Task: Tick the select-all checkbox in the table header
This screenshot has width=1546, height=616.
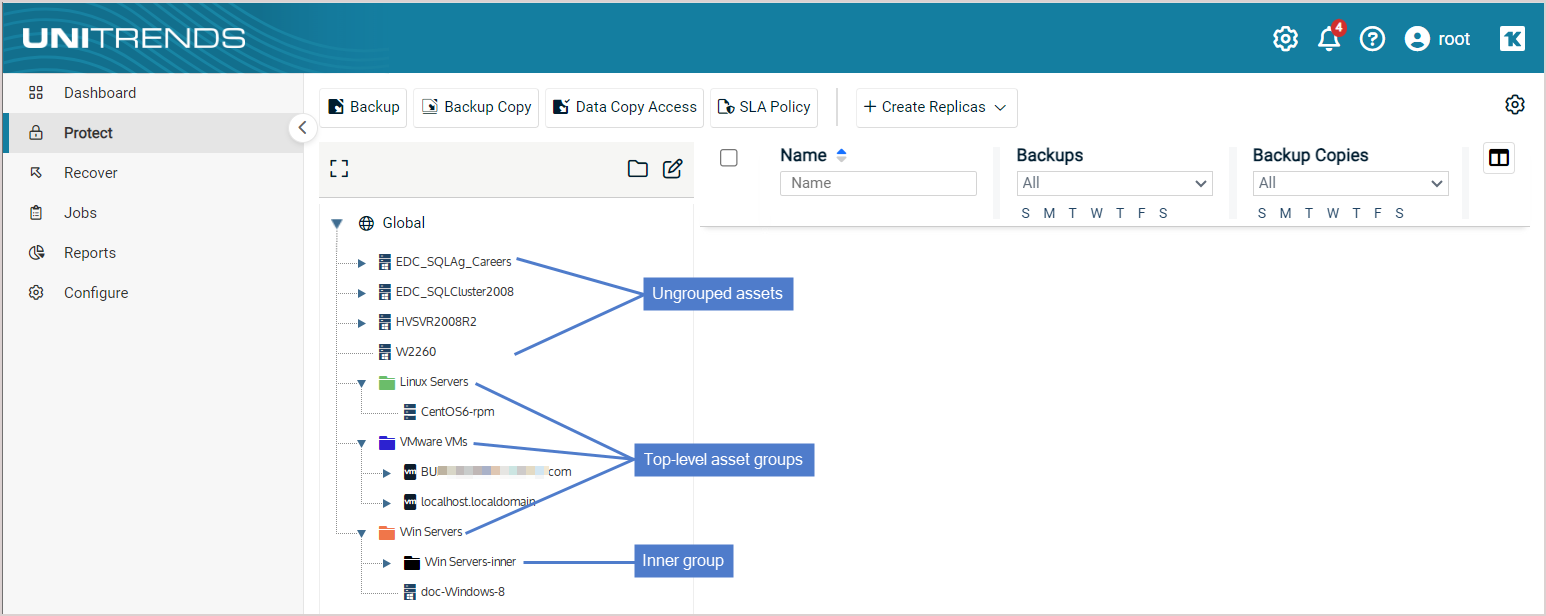Action: pos(729,158)
